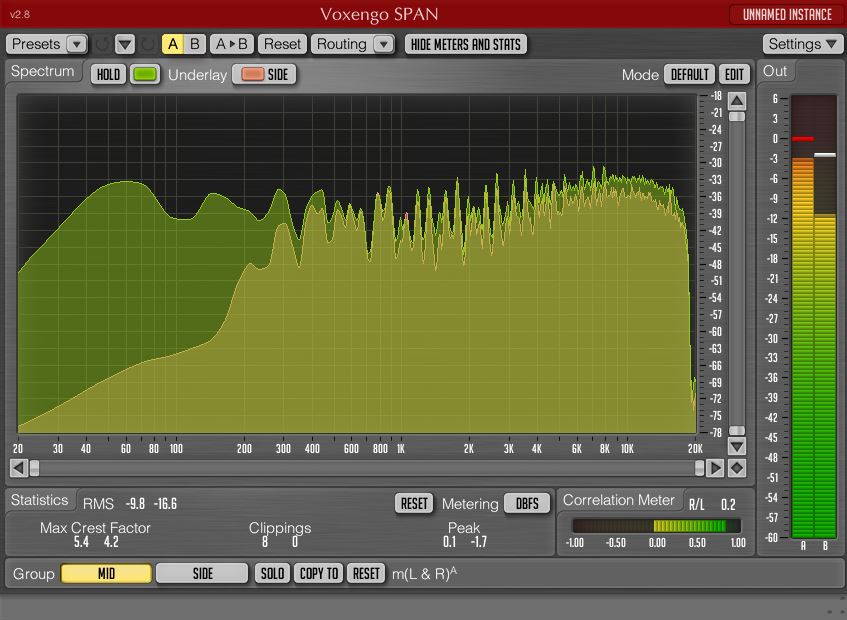Click the Presets label button
Screen dimensions: 847x620
pos(36,44)
